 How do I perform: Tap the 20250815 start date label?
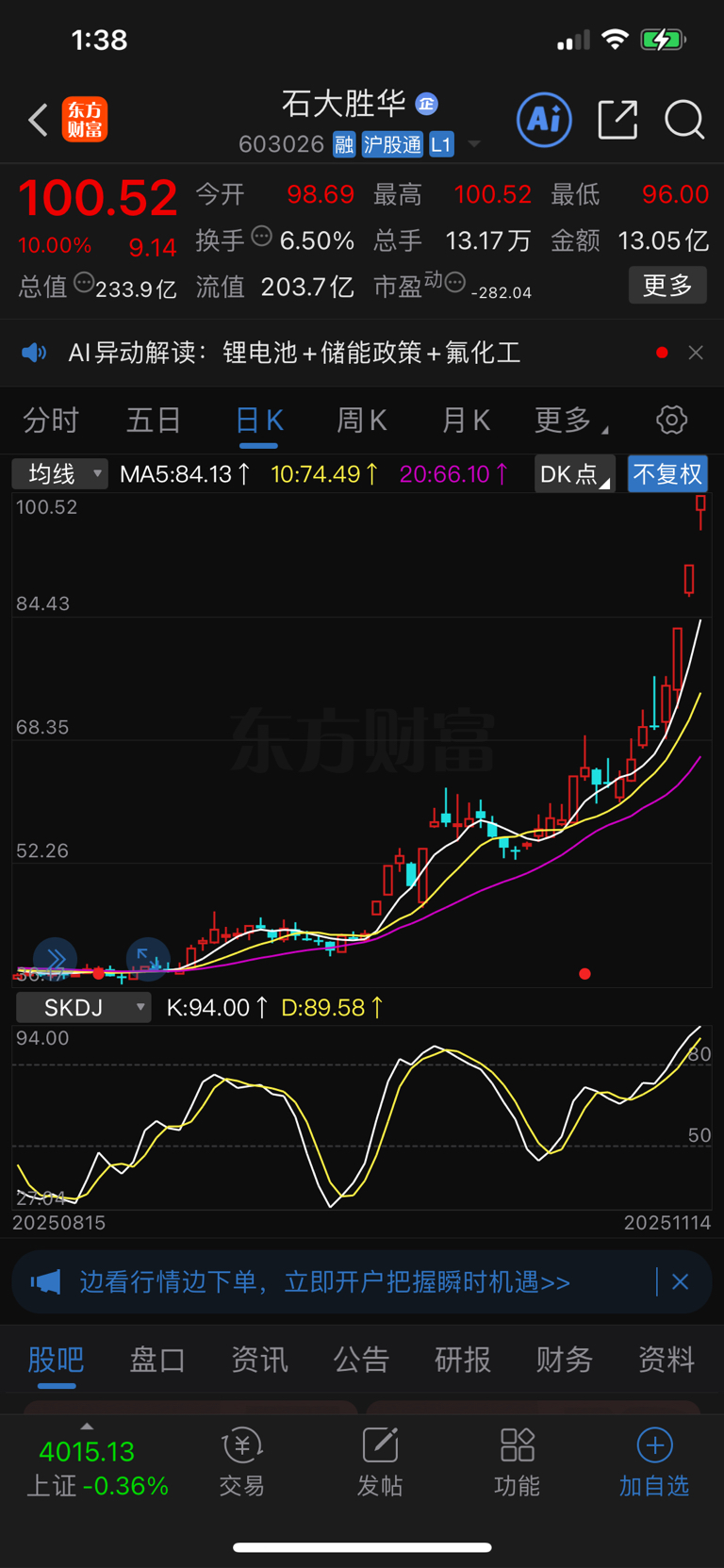pos(58,1223)
